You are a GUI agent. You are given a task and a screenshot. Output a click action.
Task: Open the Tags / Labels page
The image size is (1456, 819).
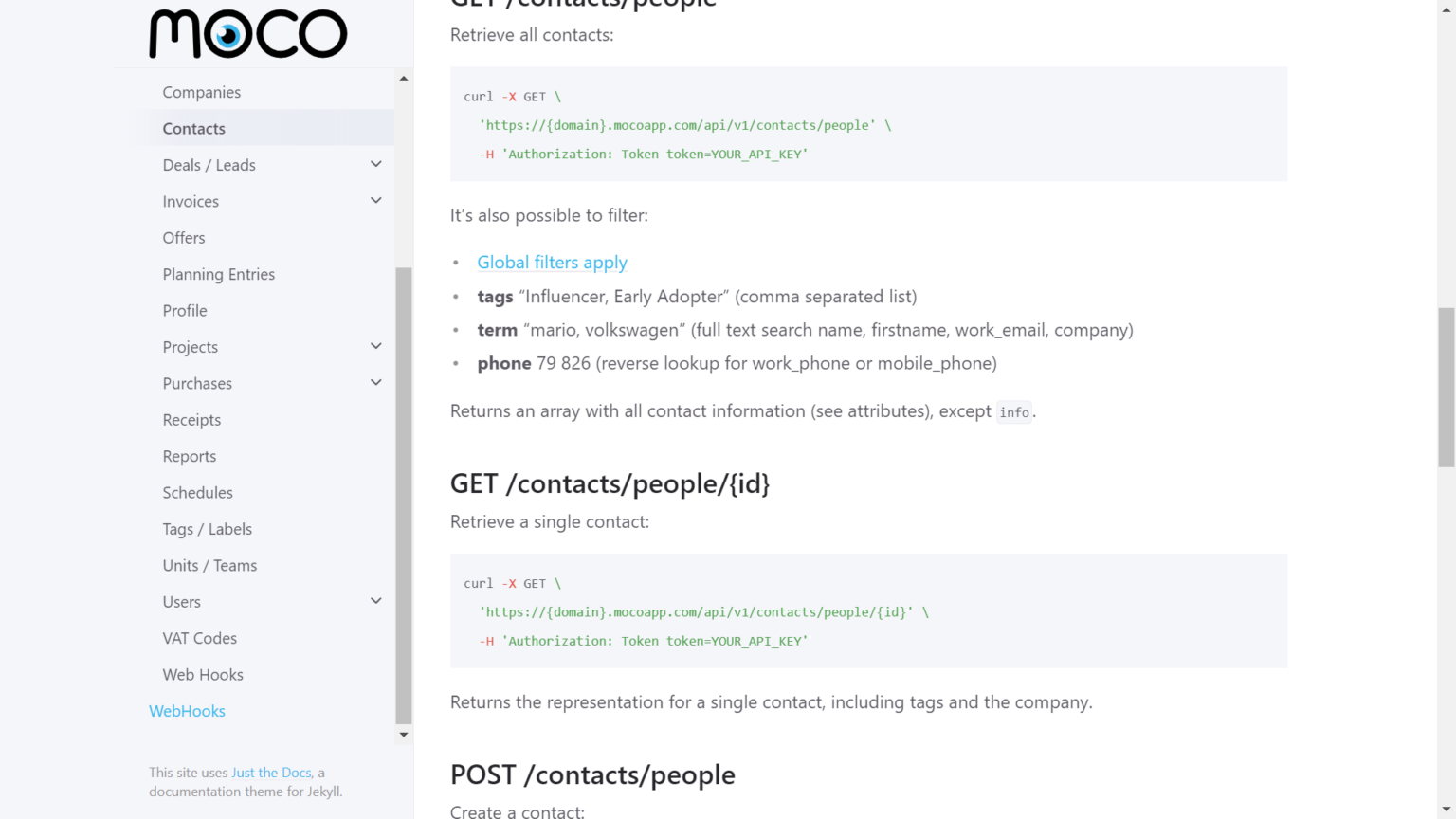[x=207, y=529]
